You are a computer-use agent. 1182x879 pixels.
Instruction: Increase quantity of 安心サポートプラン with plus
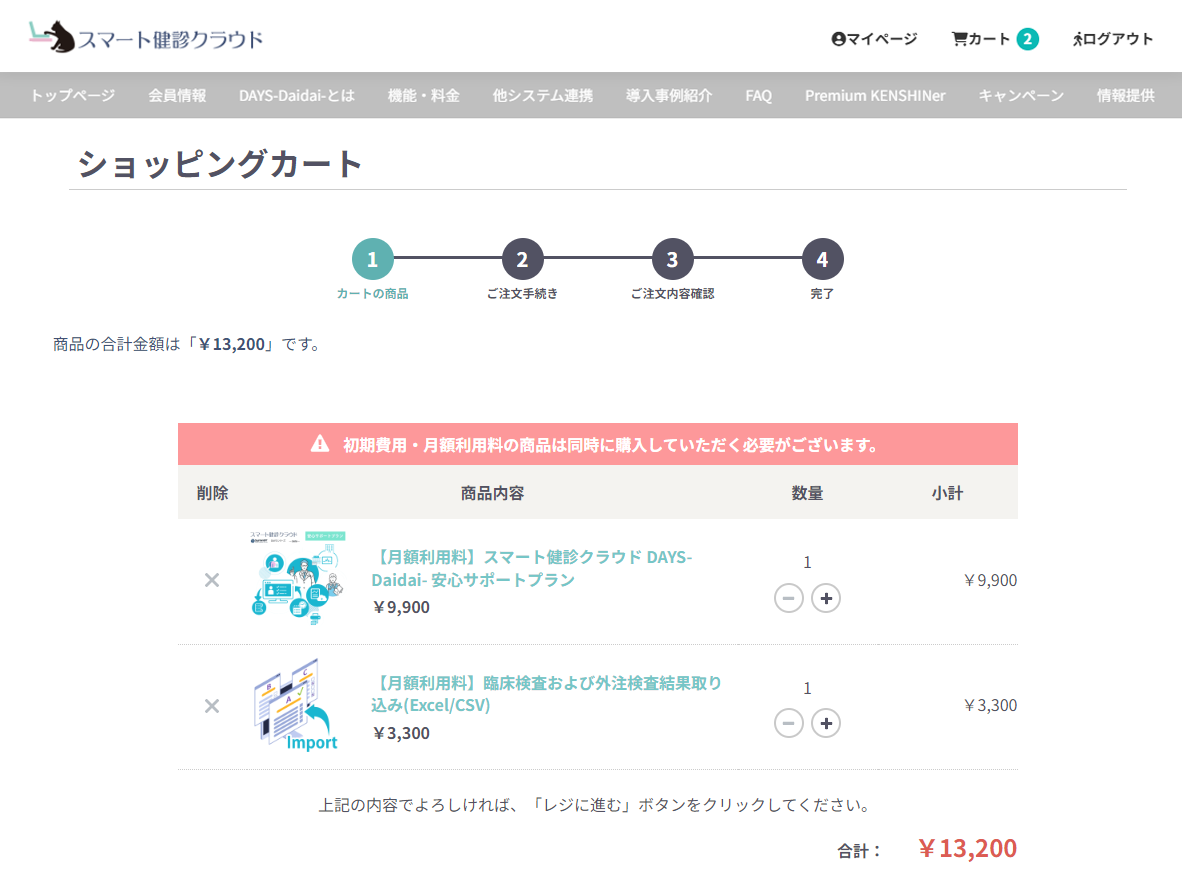pos(825,599)
